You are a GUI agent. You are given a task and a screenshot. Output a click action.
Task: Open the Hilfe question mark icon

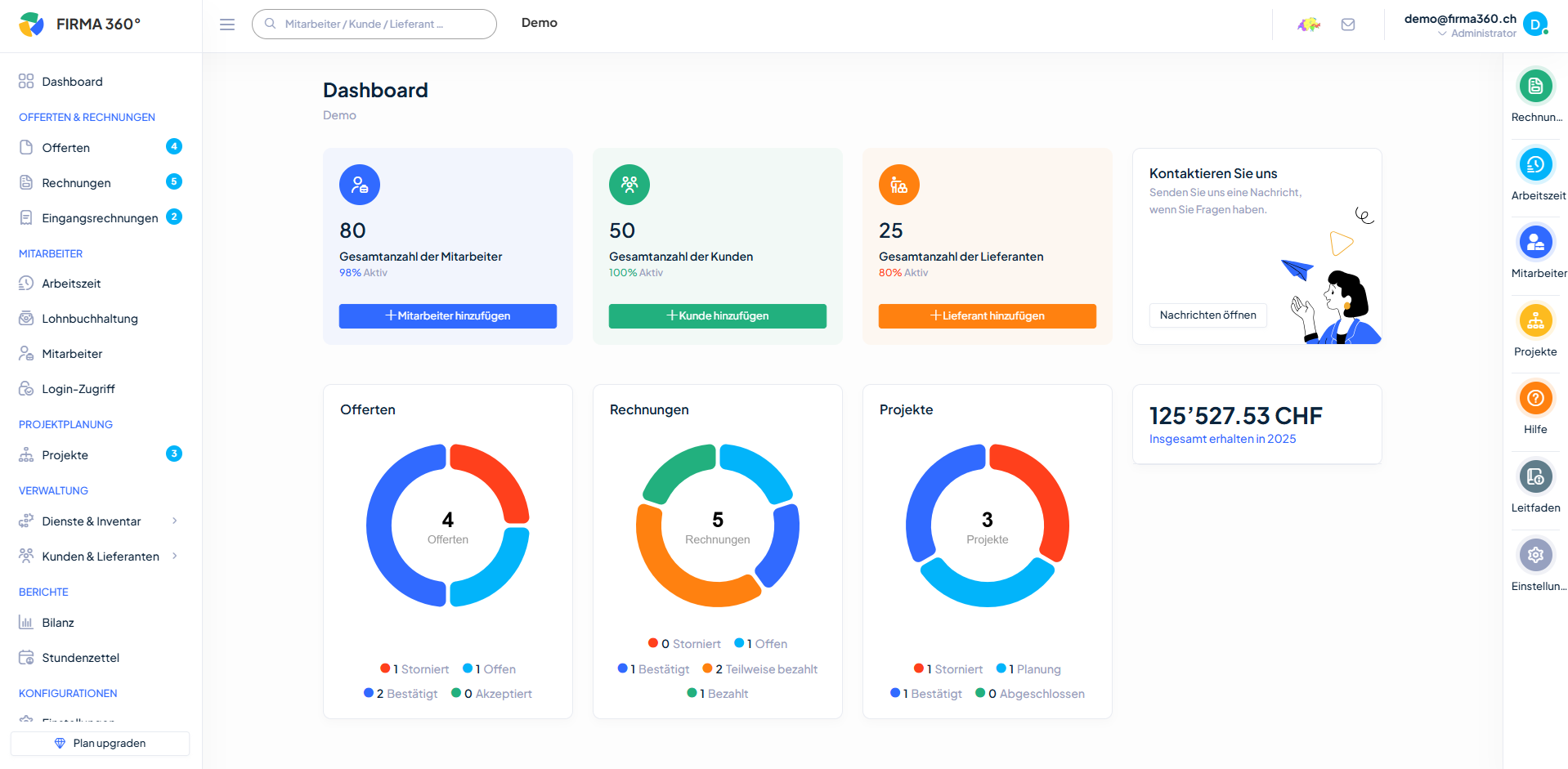point(1535,398)
